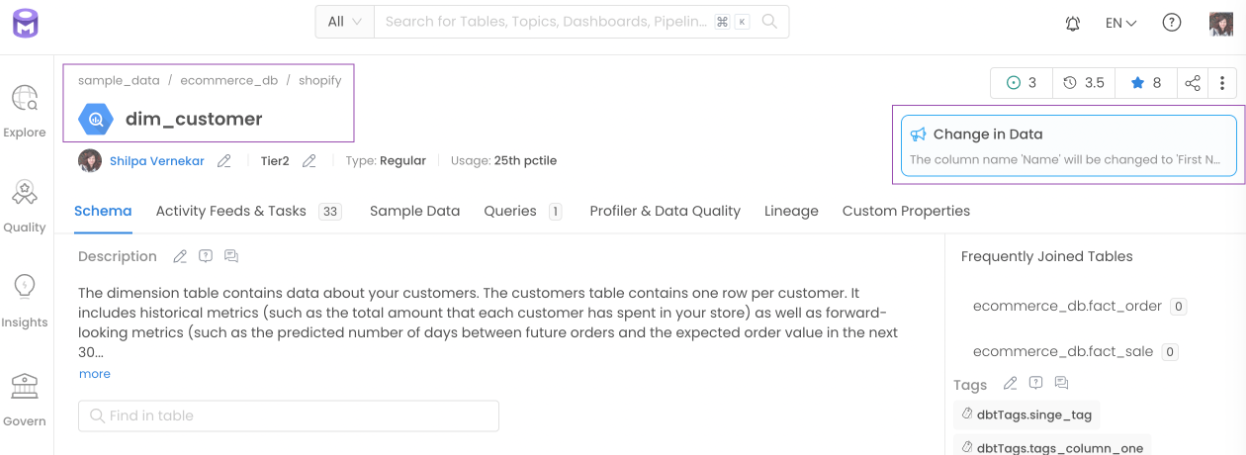Open the Change in Data announcement
The image size is (1246, 455).
[1068, 146]
